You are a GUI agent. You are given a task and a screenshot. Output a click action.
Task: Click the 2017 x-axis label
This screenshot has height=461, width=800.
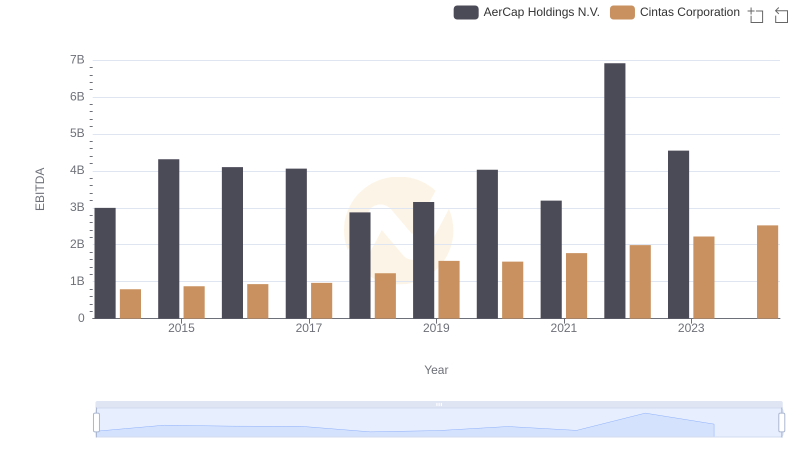click(309, 328)
